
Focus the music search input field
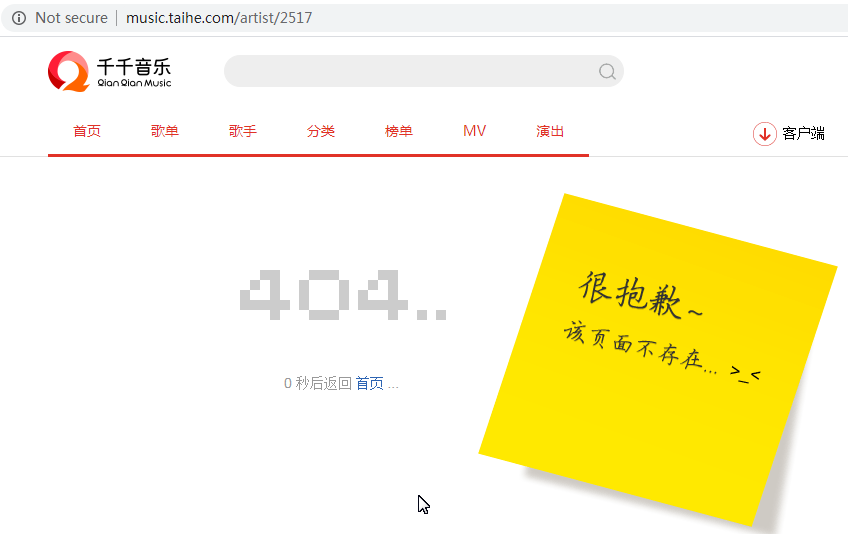pyautogui.click(x=410, y=71)
